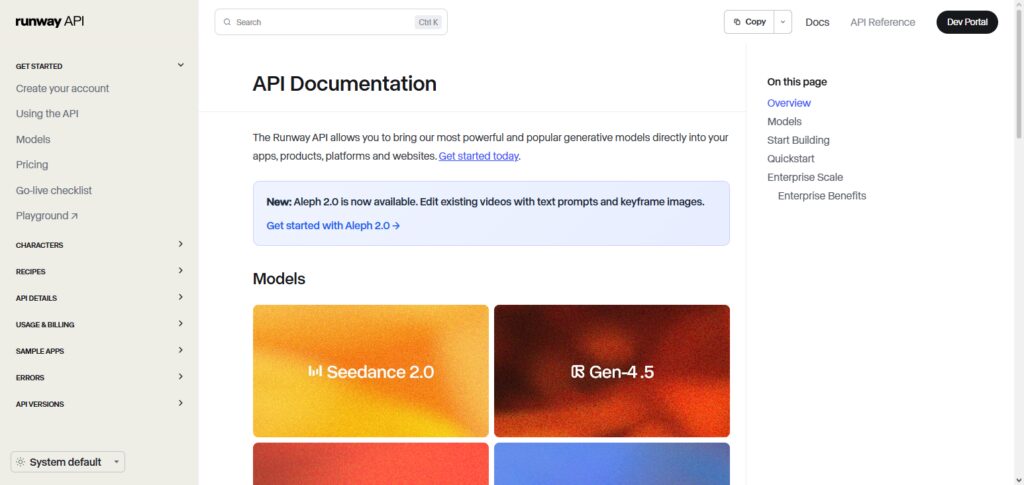Open the Go-live checklist page
Image resolution: width=1024 pixels, height=485 pixels.
[x=54, y=191]
